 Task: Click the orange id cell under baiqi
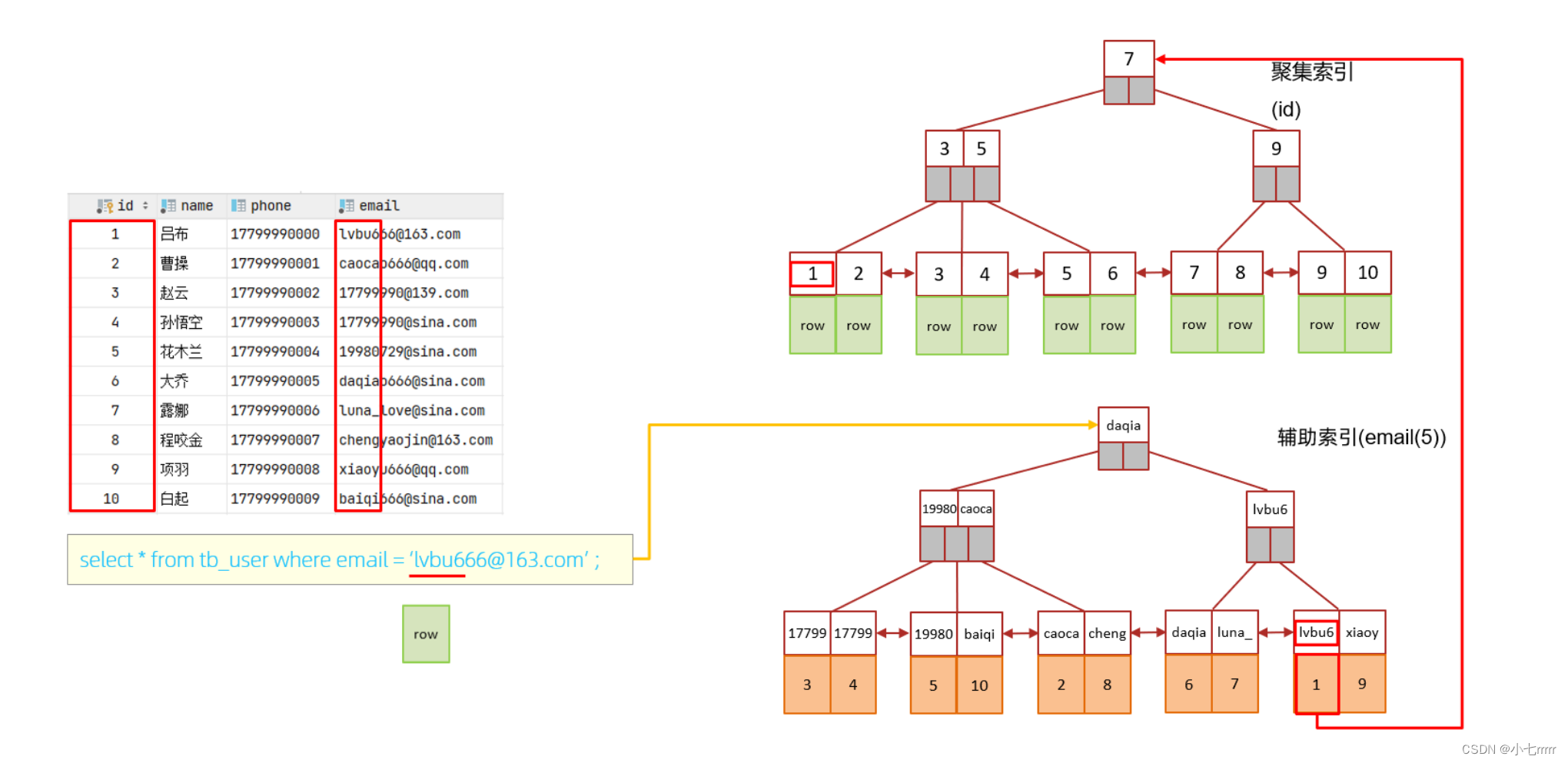point(979,685)
